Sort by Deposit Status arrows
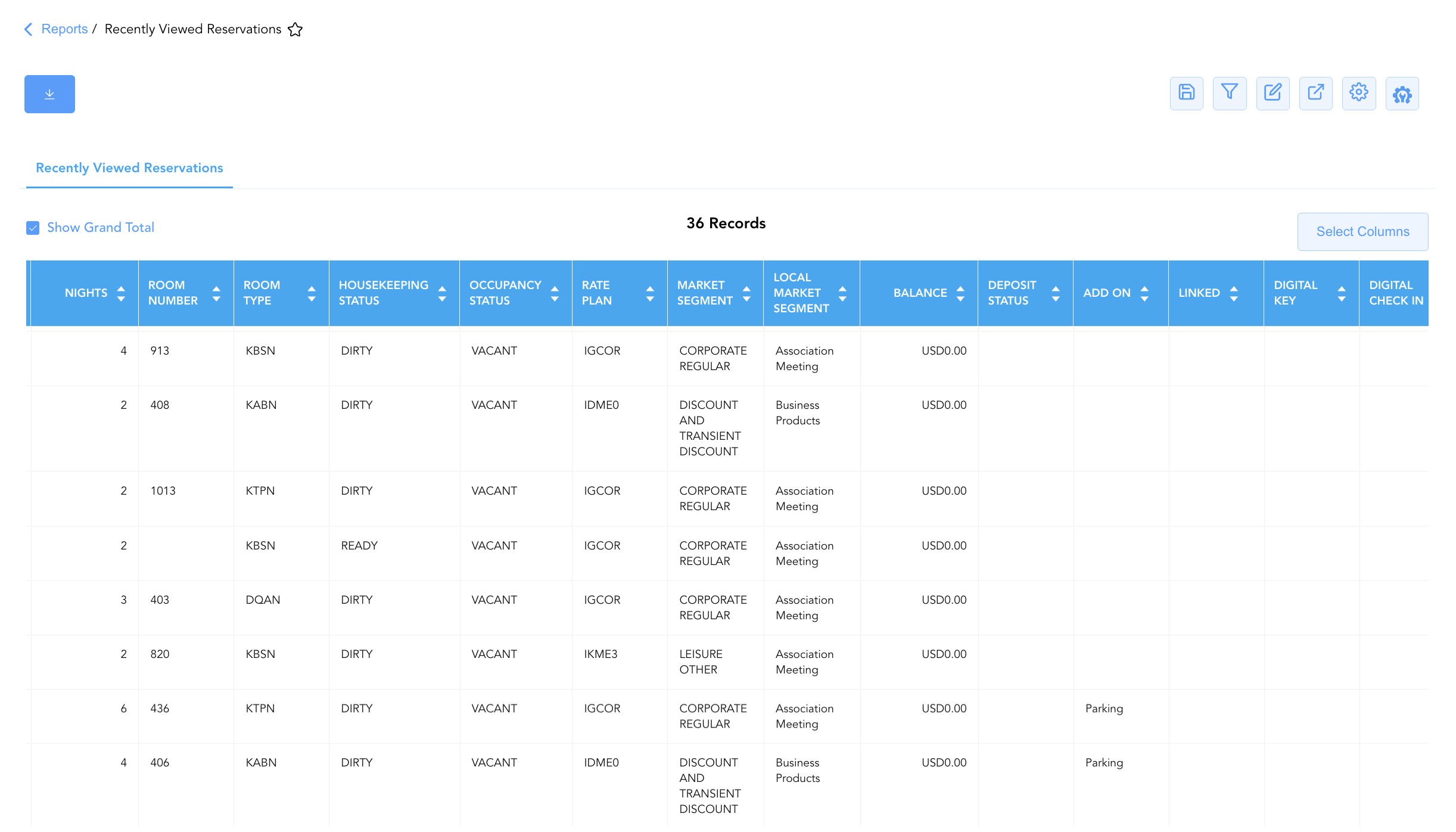 (x=1056, y=293)
